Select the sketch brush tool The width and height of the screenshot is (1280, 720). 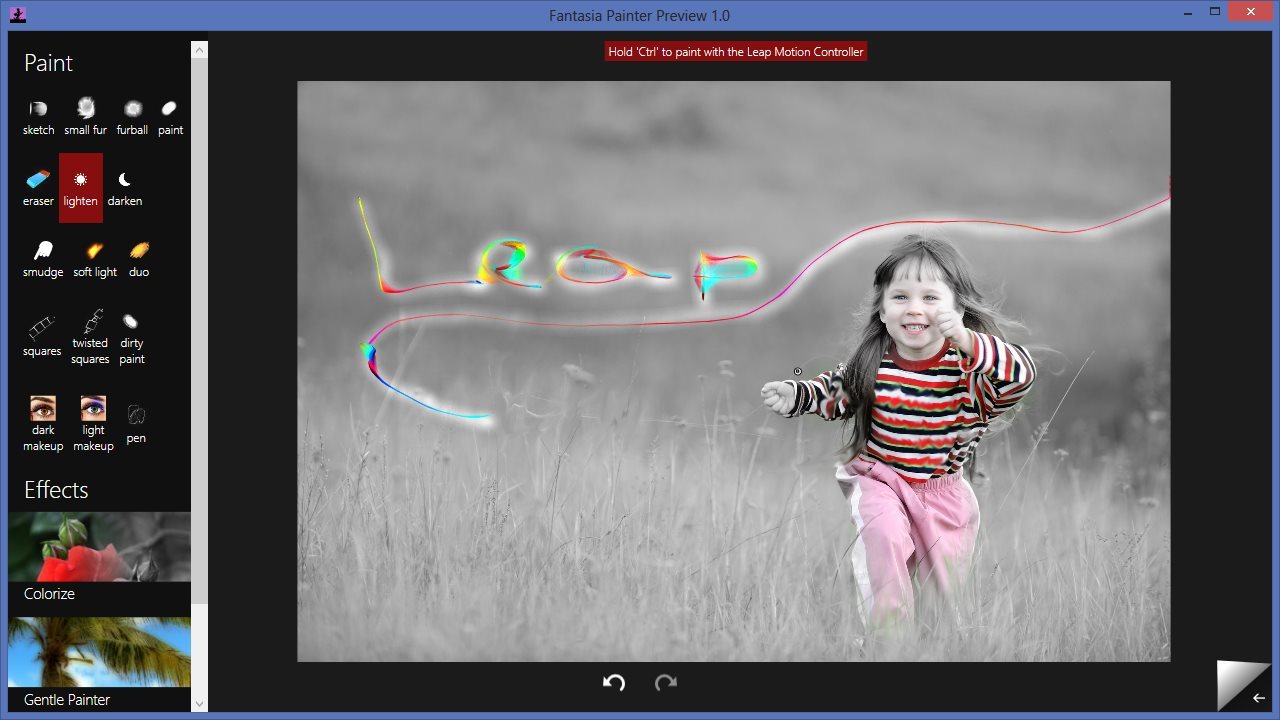[x=38, y=117]
